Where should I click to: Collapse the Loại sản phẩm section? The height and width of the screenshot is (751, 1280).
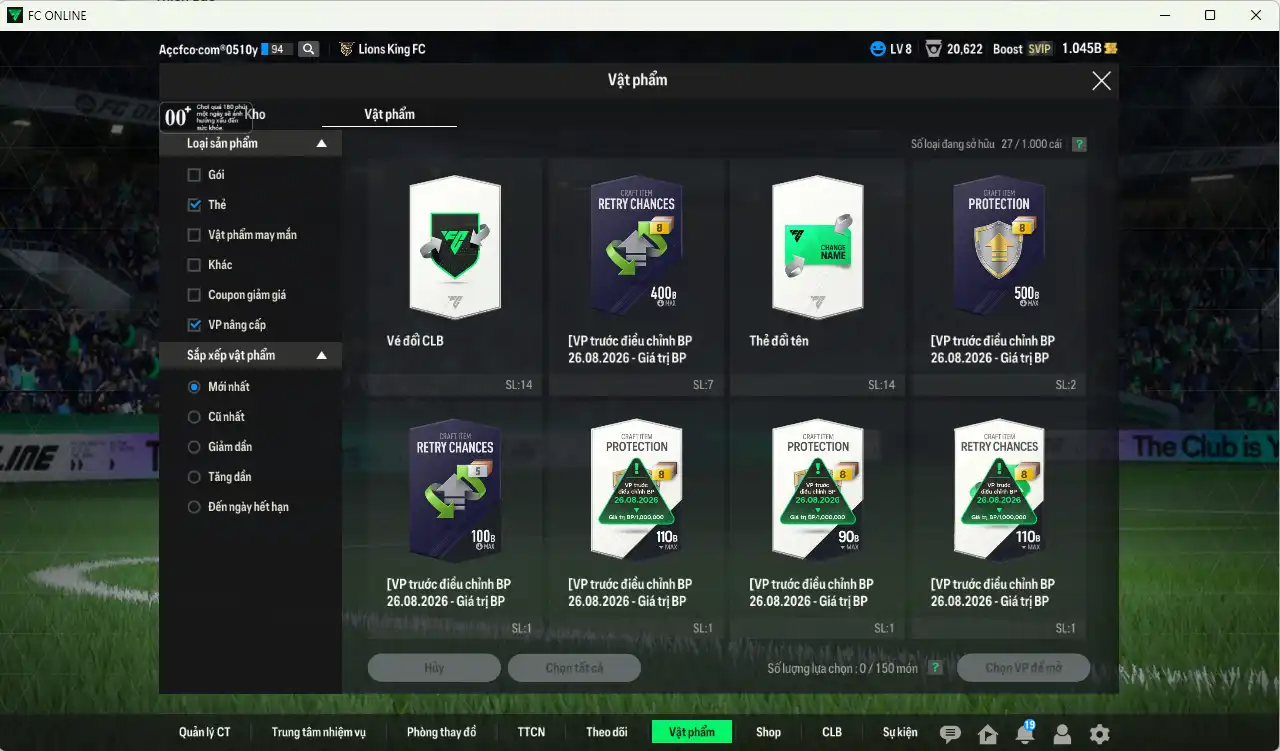[x=322, y=144]
